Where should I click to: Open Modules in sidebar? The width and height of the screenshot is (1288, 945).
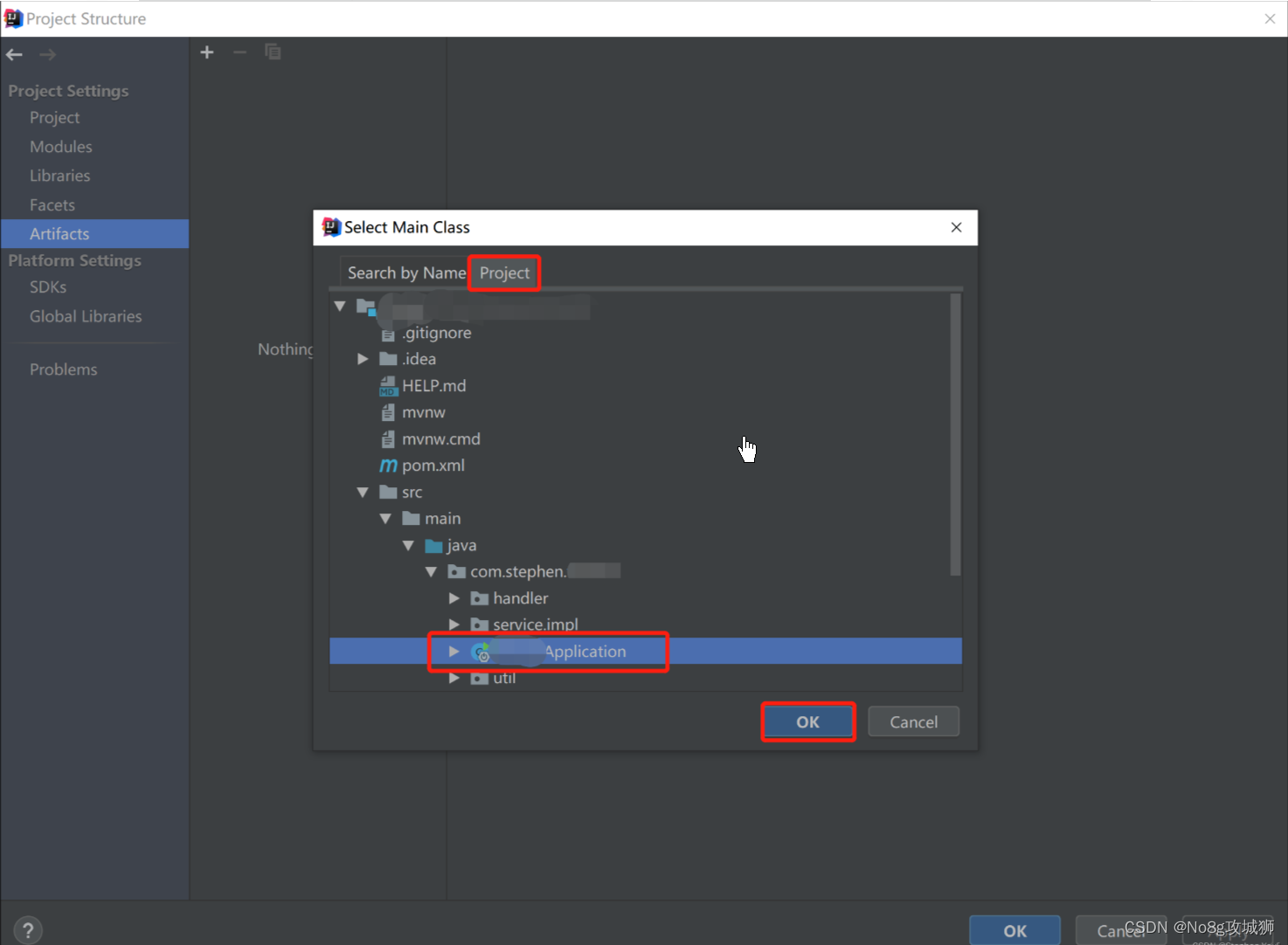(x=61, y=147)
